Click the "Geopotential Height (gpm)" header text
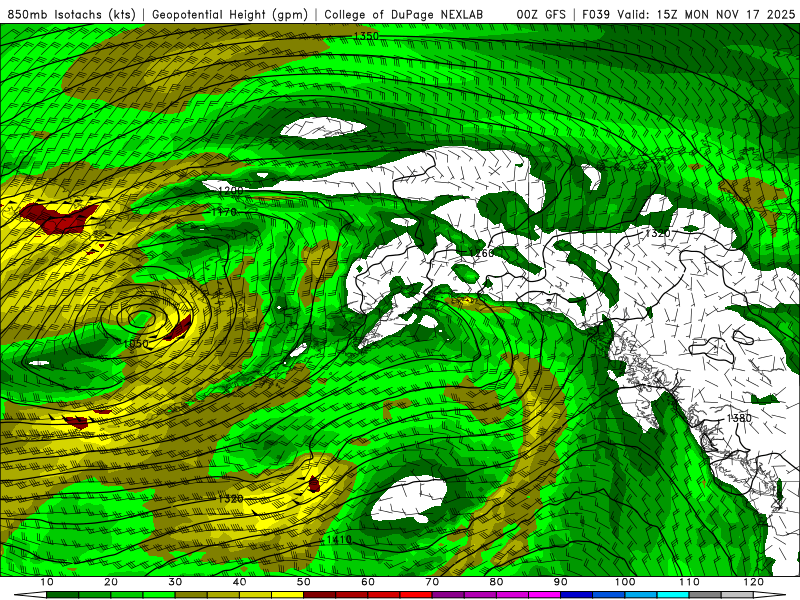This screenshot has height=600, width=800. [230, 15]
